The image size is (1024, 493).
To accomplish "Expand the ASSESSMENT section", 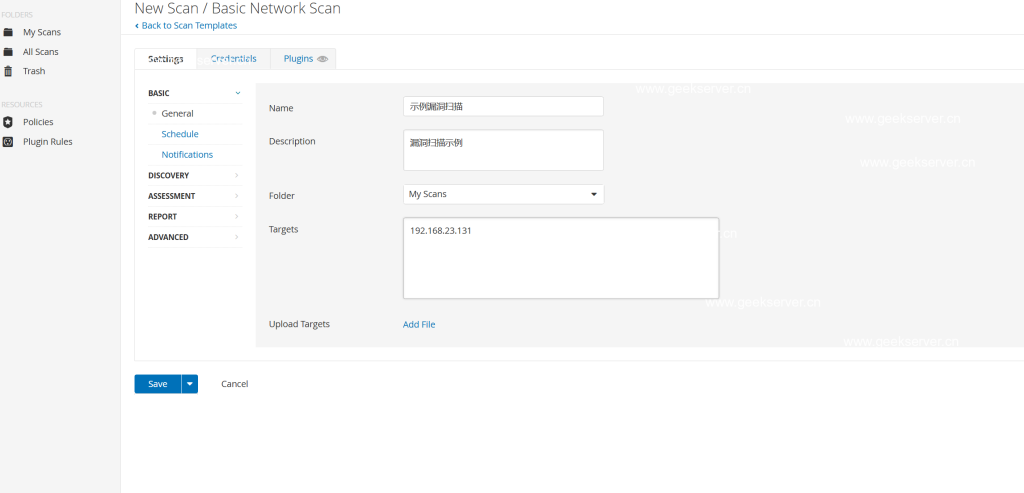I will click(x=237, y=196).
